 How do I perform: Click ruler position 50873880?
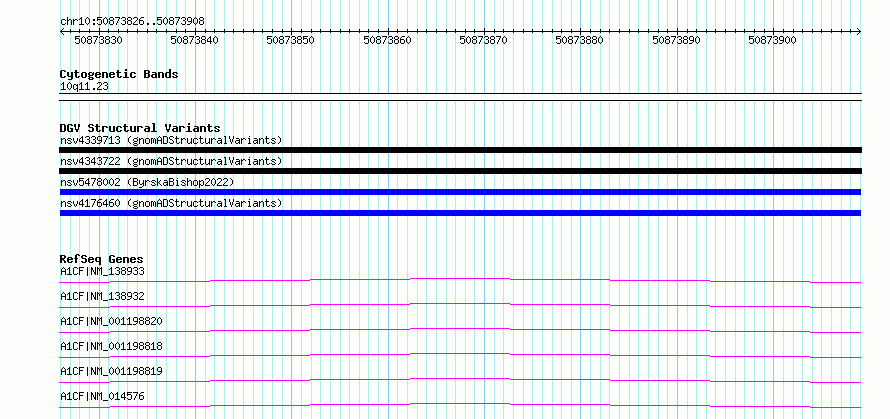pyautogui.click(x=580, y=40)
